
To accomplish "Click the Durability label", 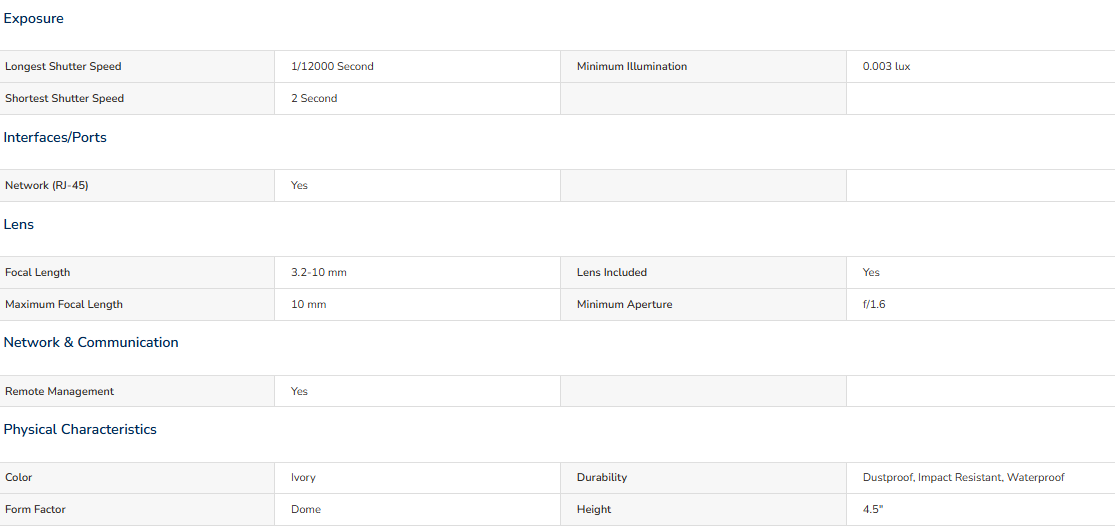I will tap(602, 478).
